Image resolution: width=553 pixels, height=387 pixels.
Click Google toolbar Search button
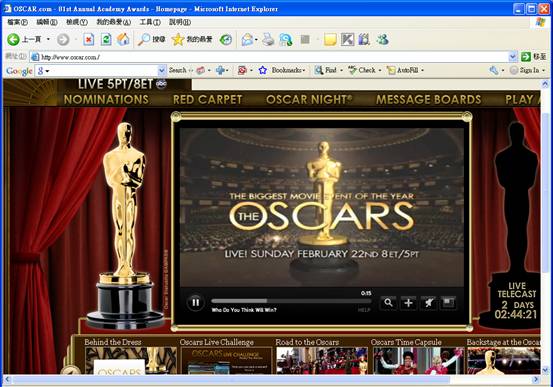177,70
